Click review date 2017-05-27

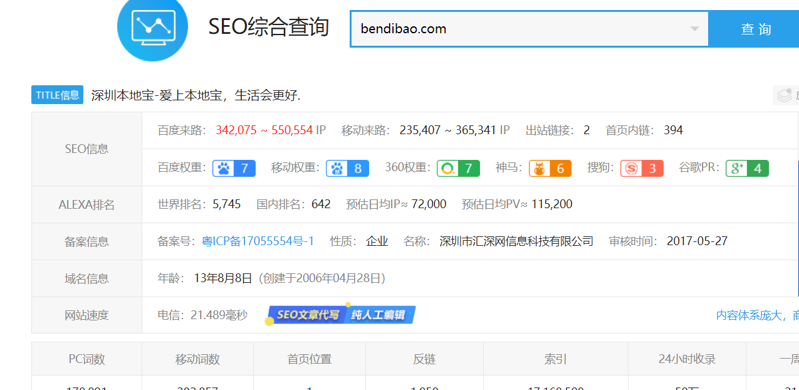pos(697,241)
